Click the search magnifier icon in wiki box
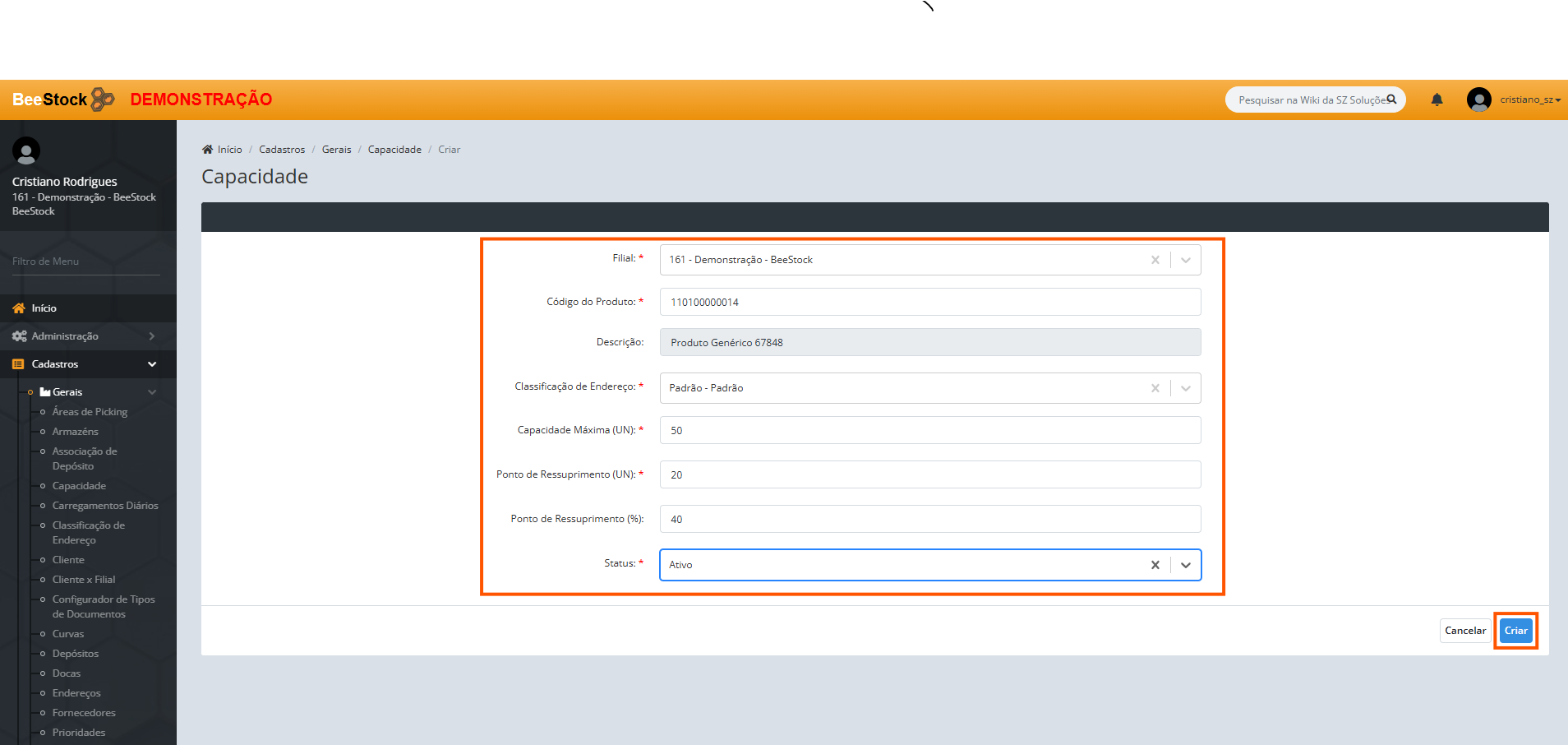Viewport: 1568px width, 745px height. [x=1391, y=99]
